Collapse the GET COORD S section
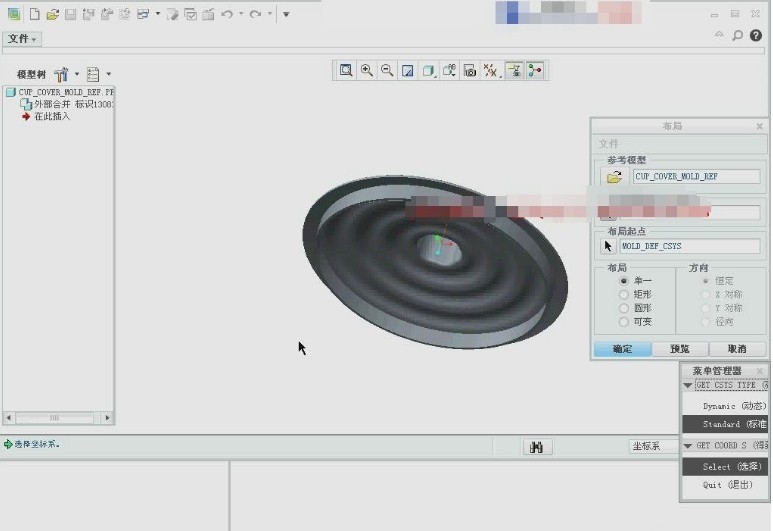The width and height of the screenshot is (773, 531). [688, 446]
